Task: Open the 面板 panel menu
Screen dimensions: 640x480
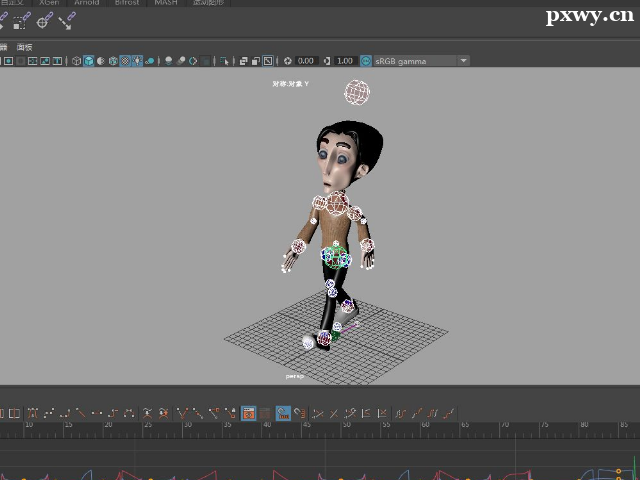Action: point(24,47)
